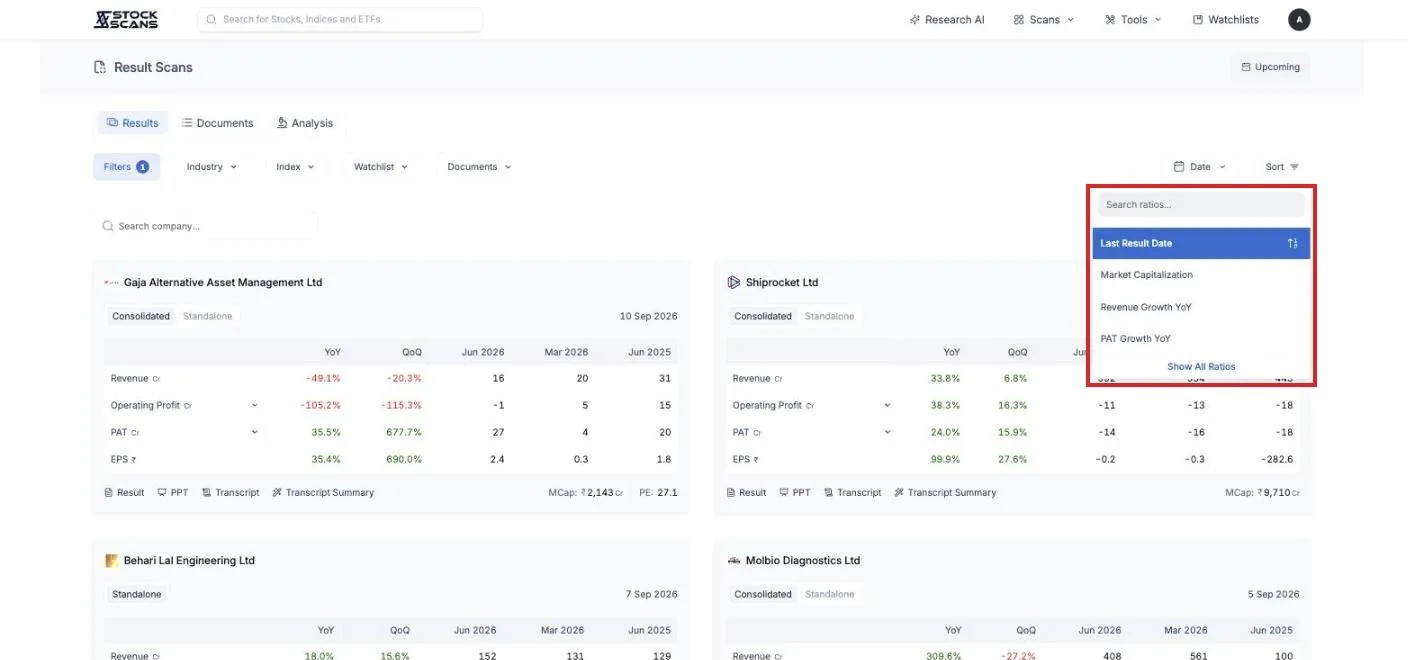Focus the Search for Stocks, Indices and ETFs field
This screenshot has width=1410, height=660.
coord(340,19)
